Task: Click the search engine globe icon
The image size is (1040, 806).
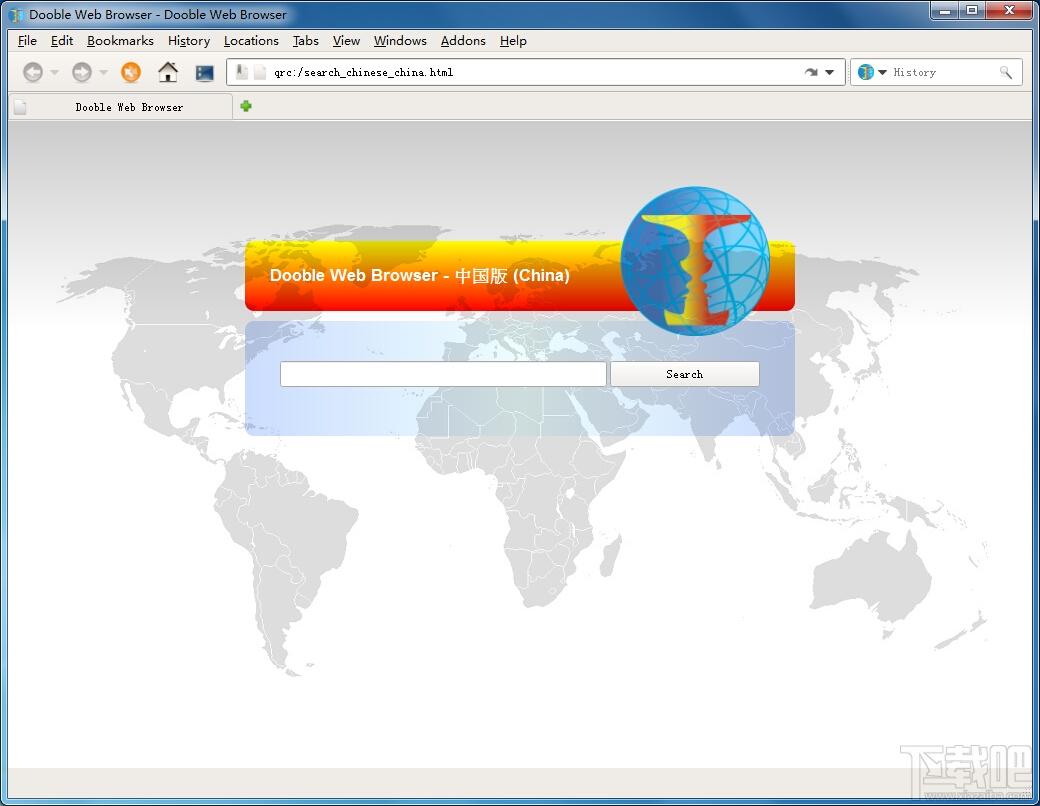Action: (866, 72)
